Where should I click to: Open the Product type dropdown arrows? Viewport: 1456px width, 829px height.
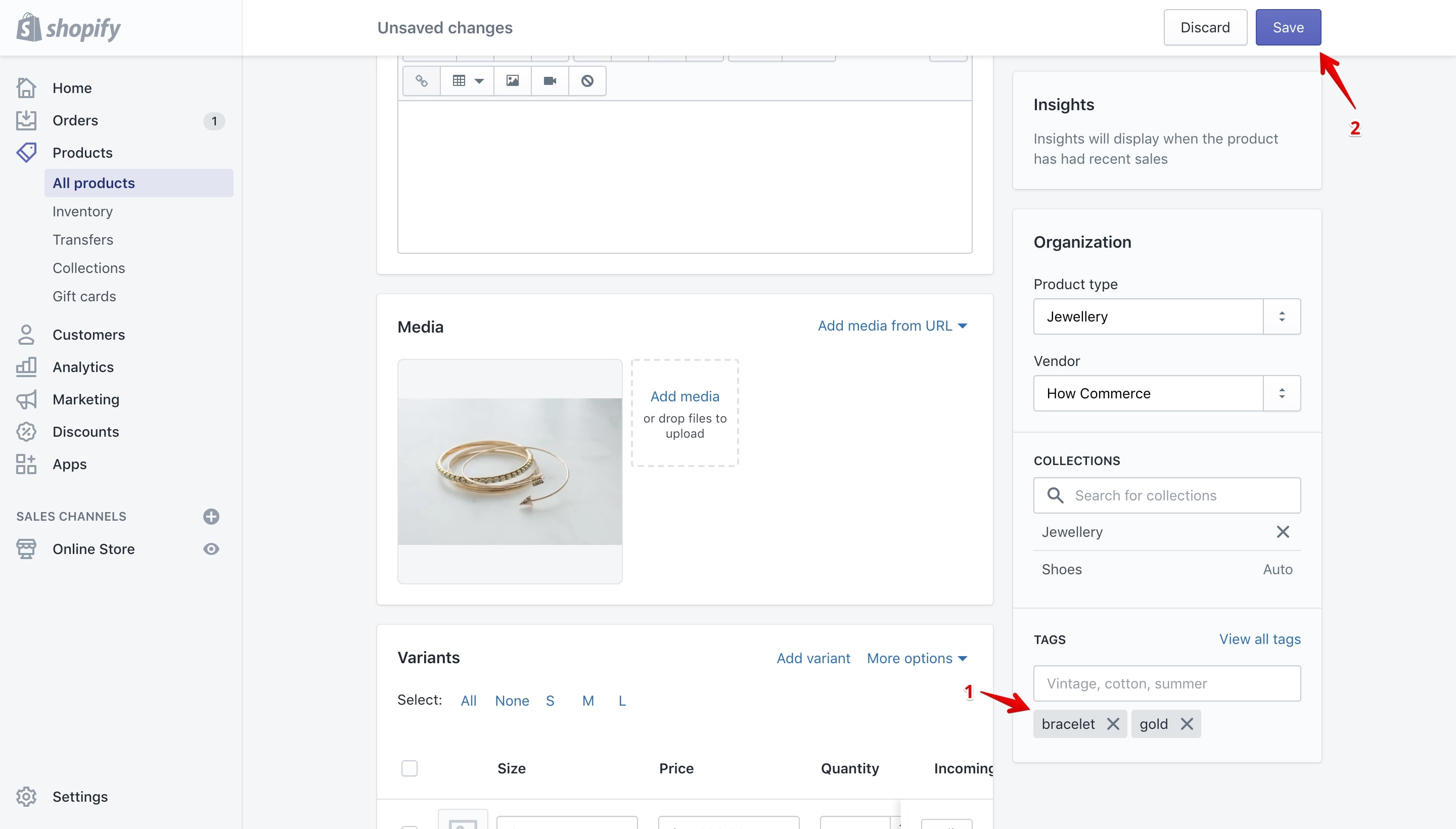[1282, 316]
